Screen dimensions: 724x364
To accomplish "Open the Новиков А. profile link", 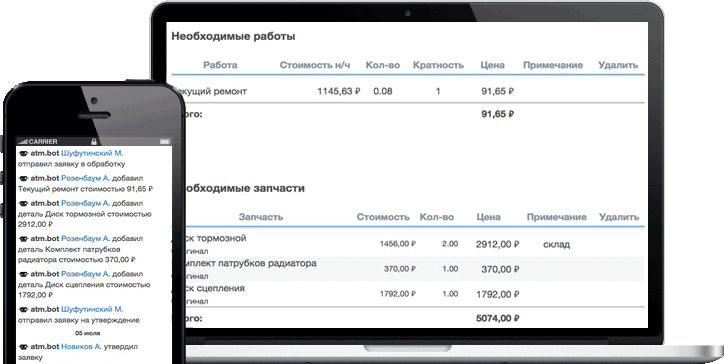I will coord(82,346).
